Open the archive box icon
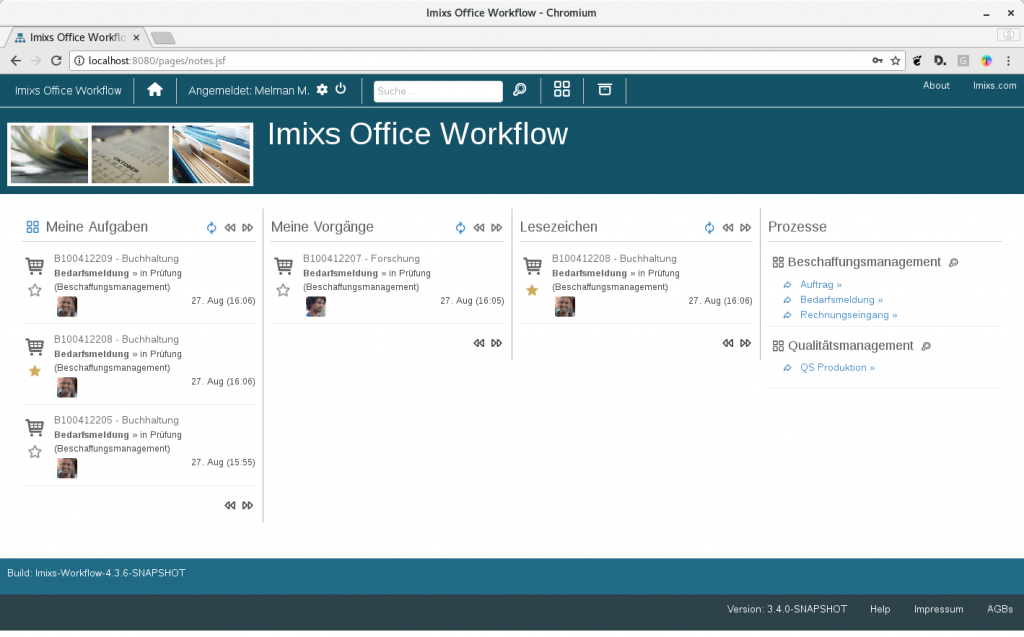The height and width of the screenshot is (637, 1024). point(604,89)
